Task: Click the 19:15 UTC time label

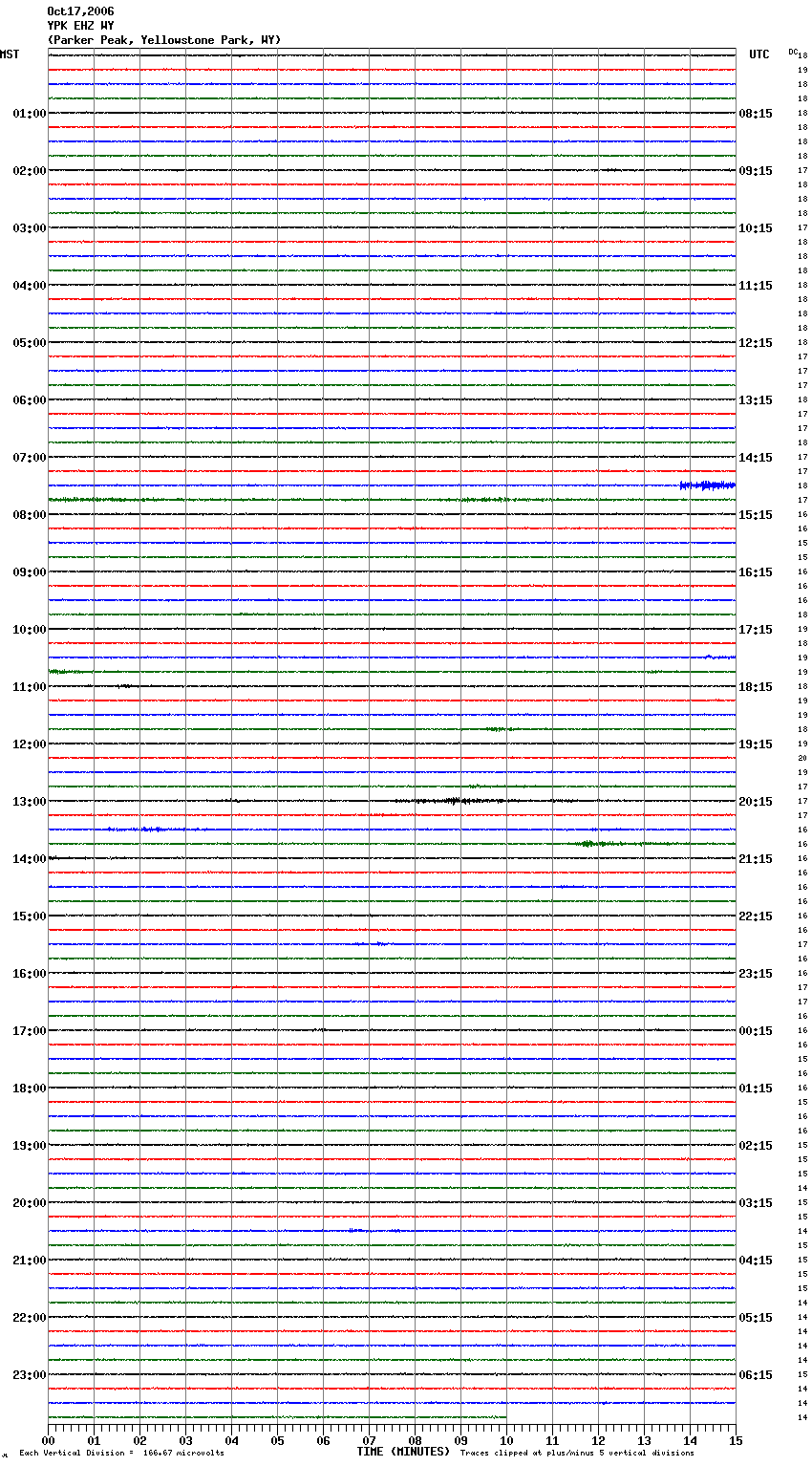Action: pos(756,744)
